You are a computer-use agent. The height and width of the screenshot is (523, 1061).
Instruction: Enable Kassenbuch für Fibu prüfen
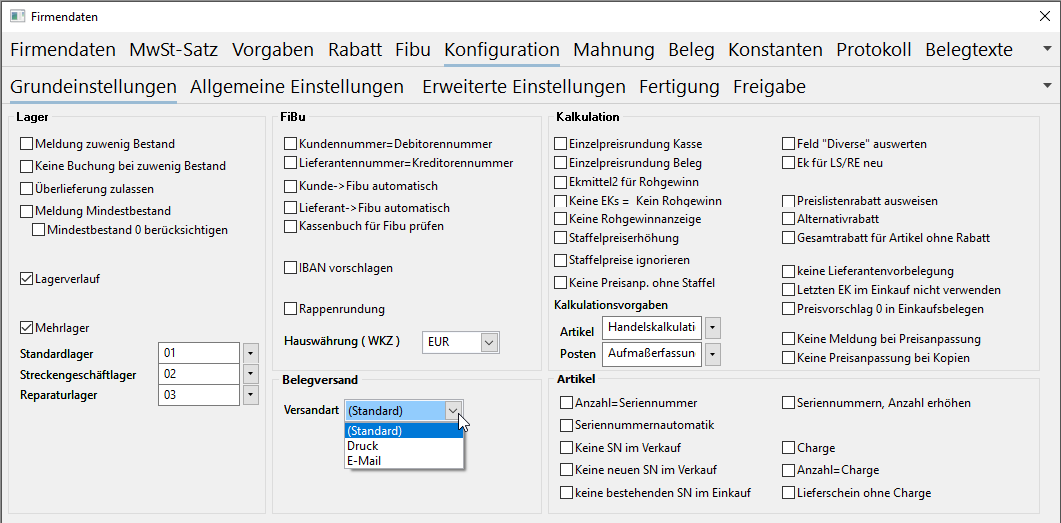pyautogui.click(x=290, y=226)
